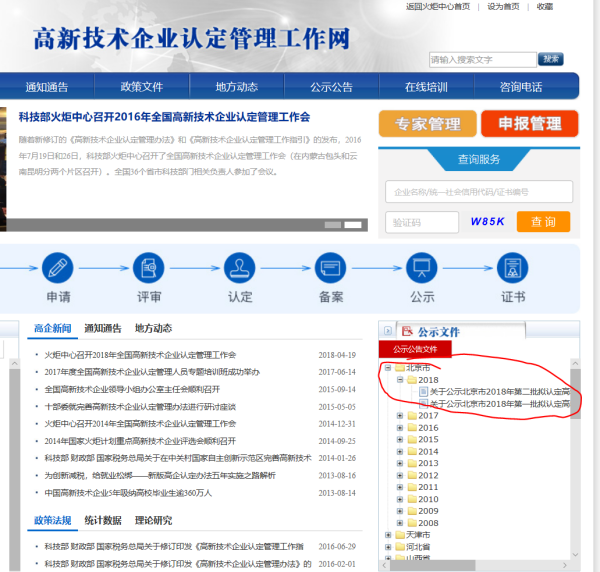This screenshot has height=572, width=600.
Task: Expand the 2016 tree node
Action: (400, 427)
